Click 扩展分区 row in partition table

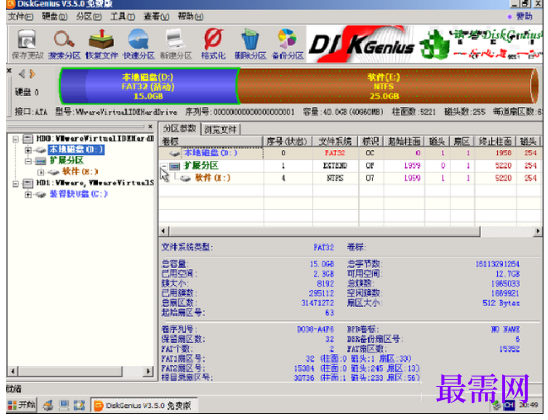point(350,166)
